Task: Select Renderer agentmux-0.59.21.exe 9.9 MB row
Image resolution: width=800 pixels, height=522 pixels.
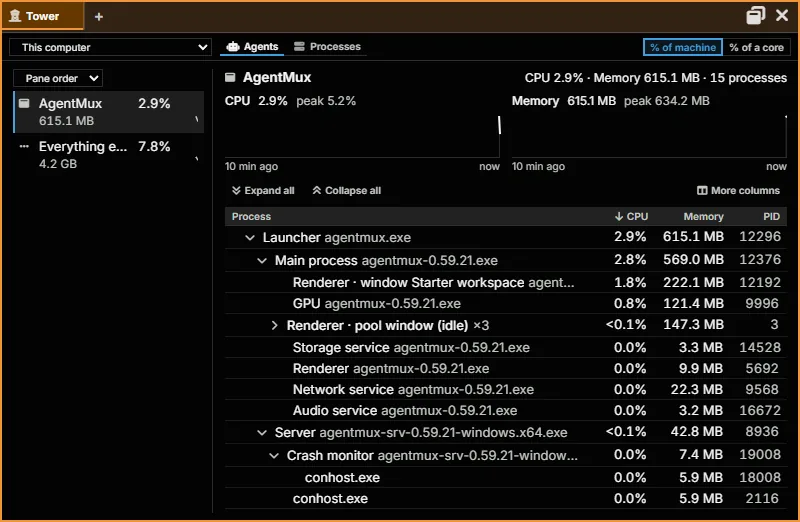Action: coord(506,368)
